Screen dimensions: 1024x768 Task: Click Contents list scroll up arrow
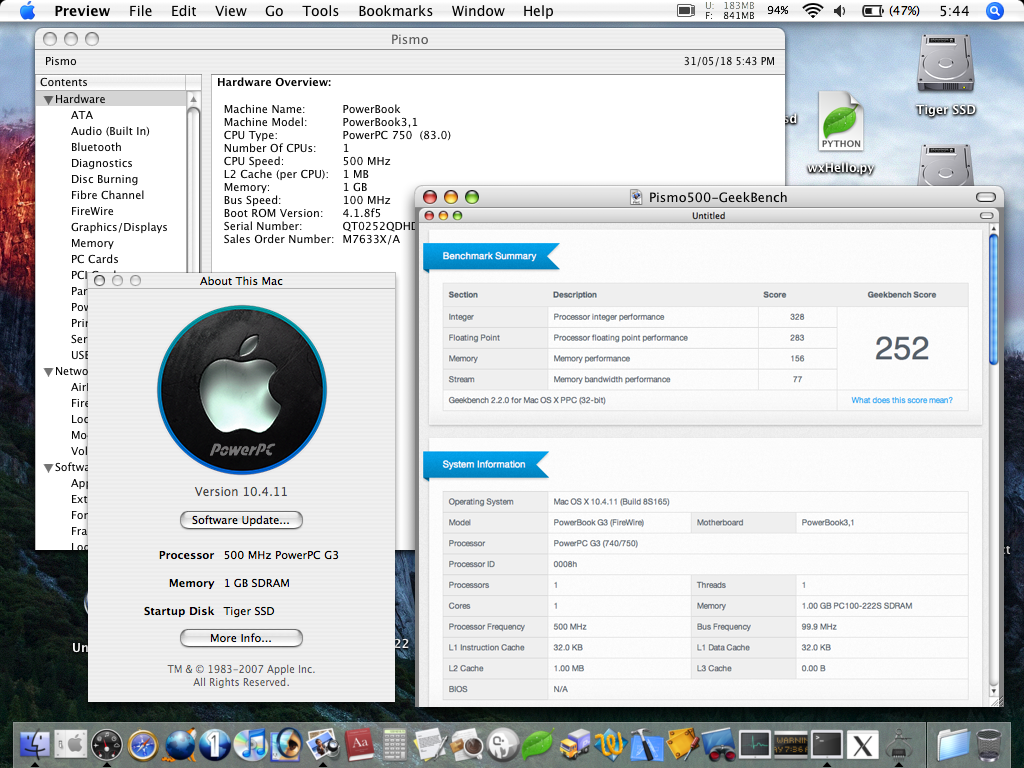pos(193,99)
